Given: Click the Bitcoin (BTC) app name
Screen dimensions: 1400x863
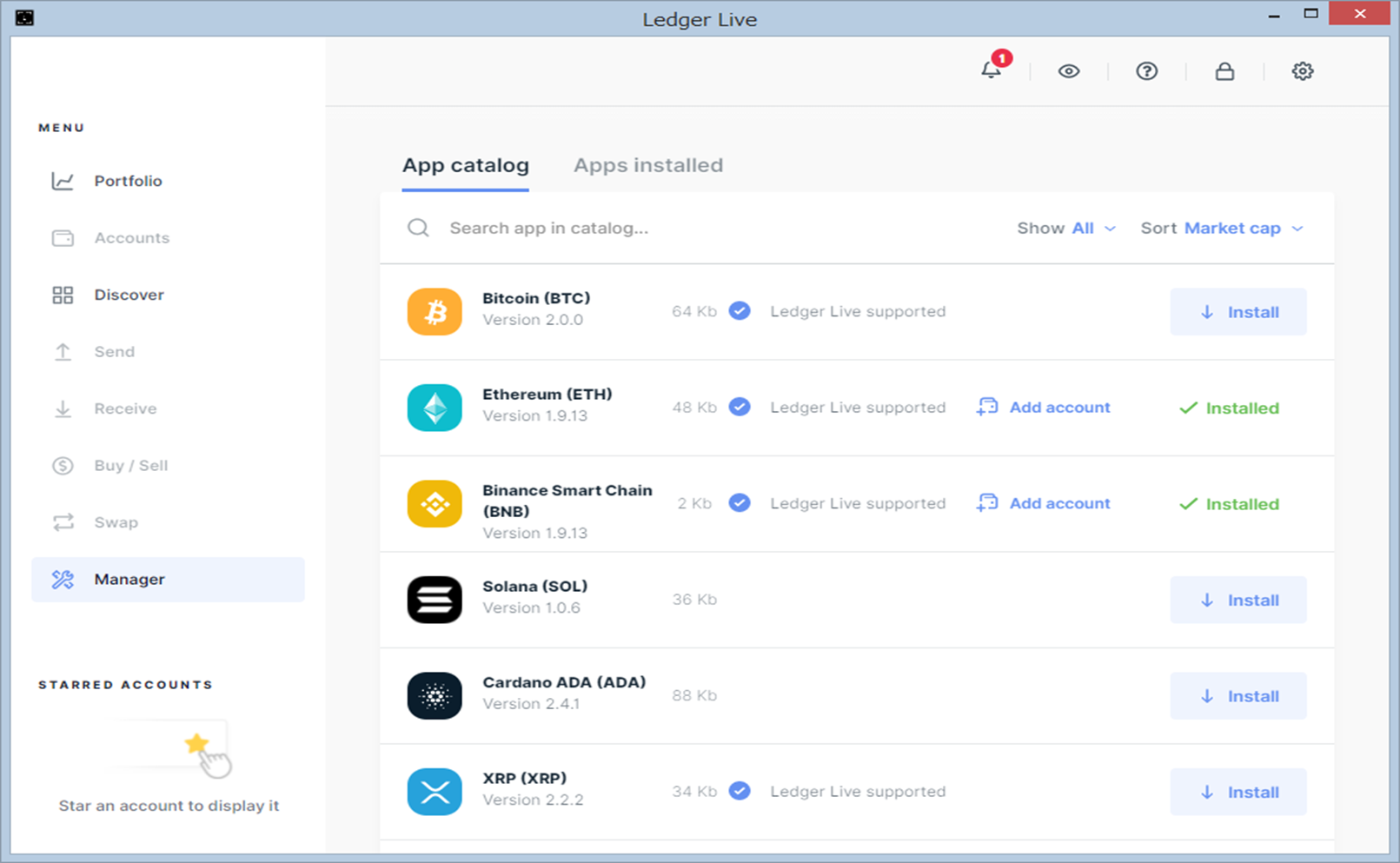Looking at the screenshot, I should click(x=536, y=298).
